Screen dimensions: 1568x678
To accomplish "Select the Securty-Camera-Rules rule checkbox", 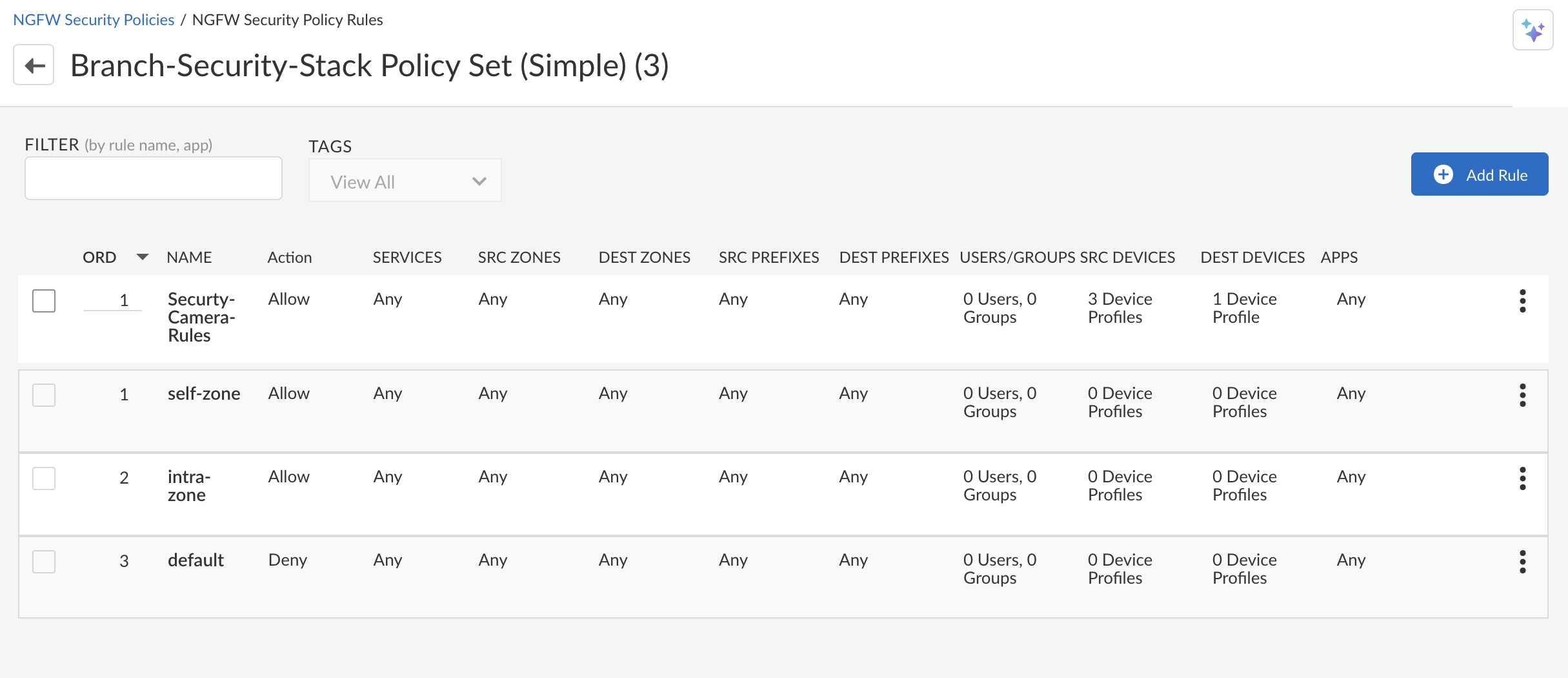I will (x=44, y=301).
